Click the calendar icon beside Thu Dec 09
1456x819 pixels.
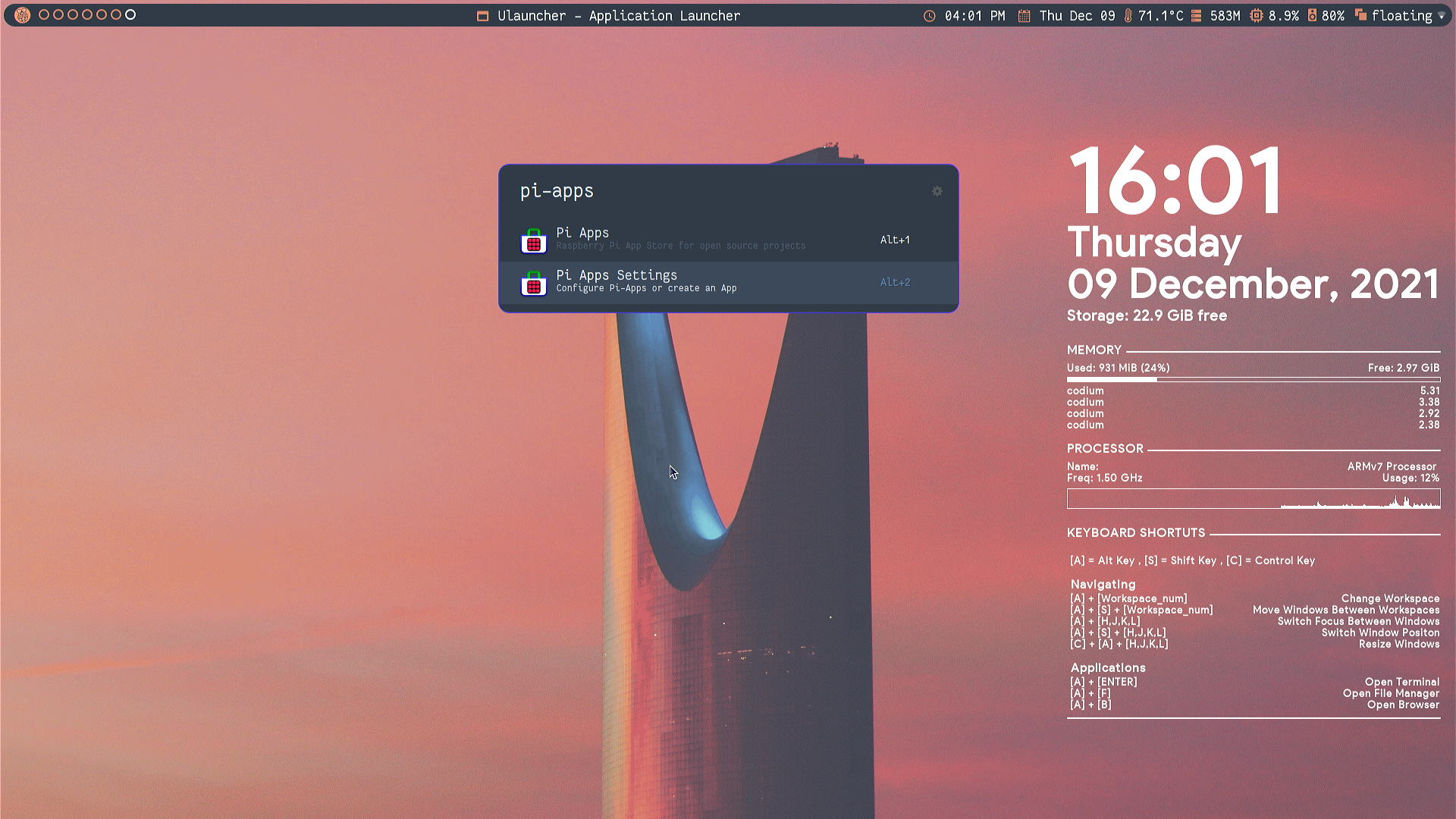tap(1024, 16)
